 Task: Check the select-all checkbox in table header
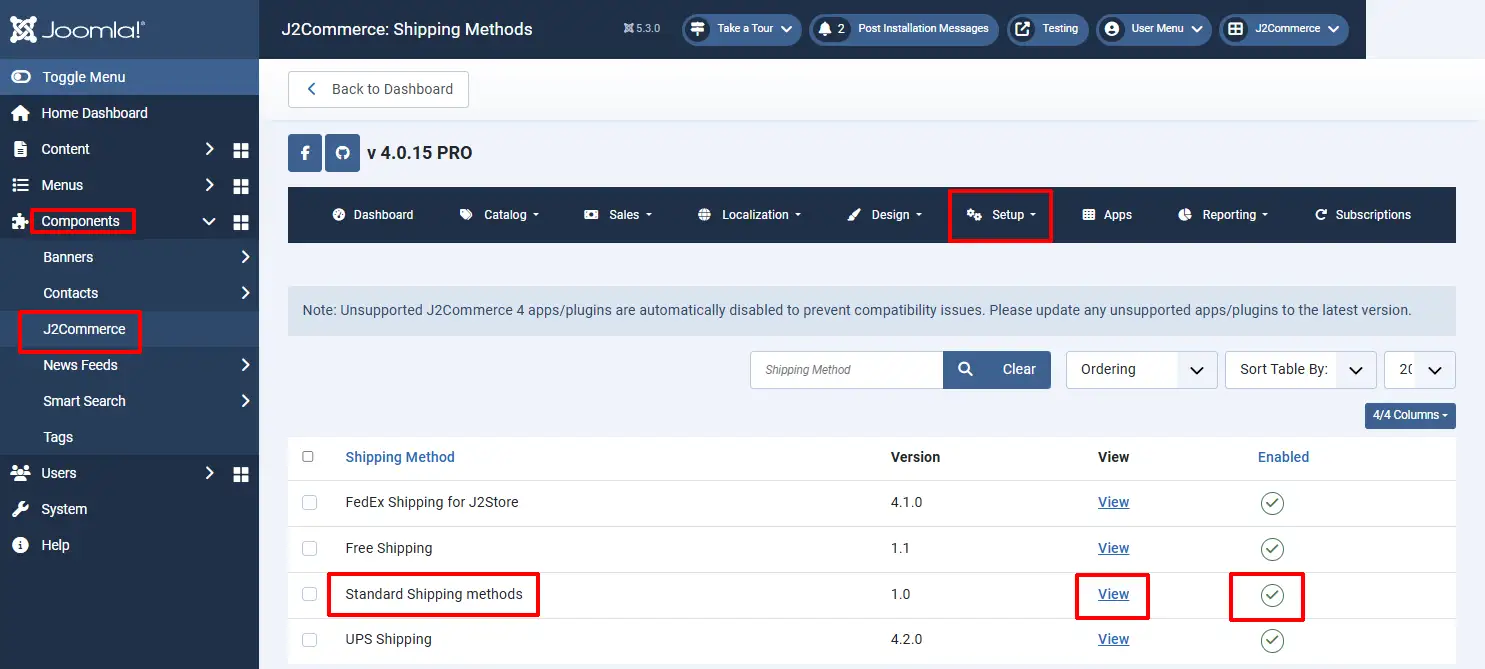tap(308, 456)
